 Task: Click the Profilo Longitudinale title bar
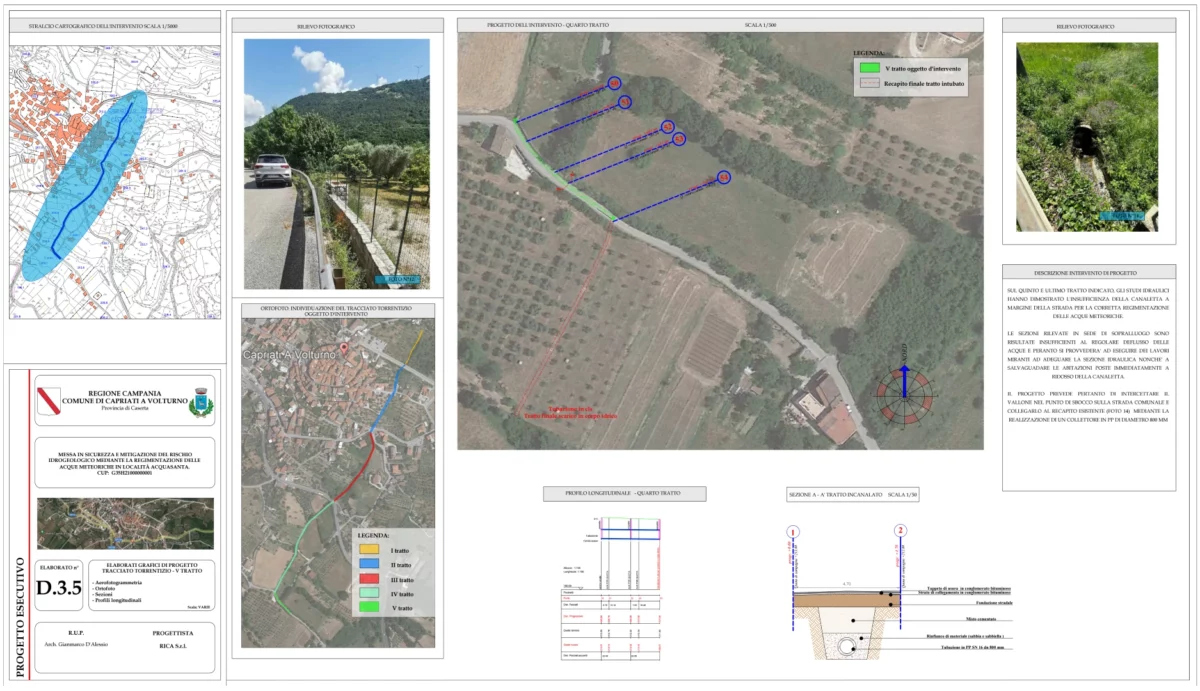pos(625,494)
